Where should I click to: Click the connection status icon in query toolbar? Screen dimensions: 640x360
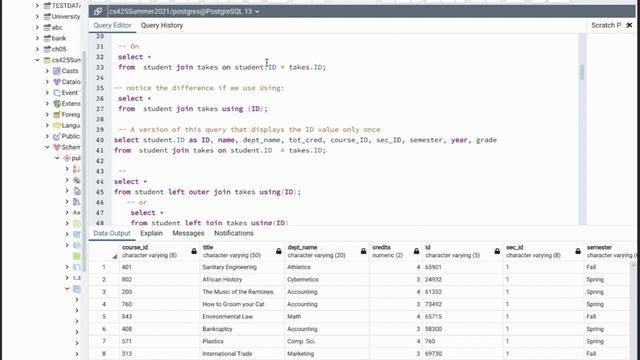pyautogui.click(x=98, y=11)
